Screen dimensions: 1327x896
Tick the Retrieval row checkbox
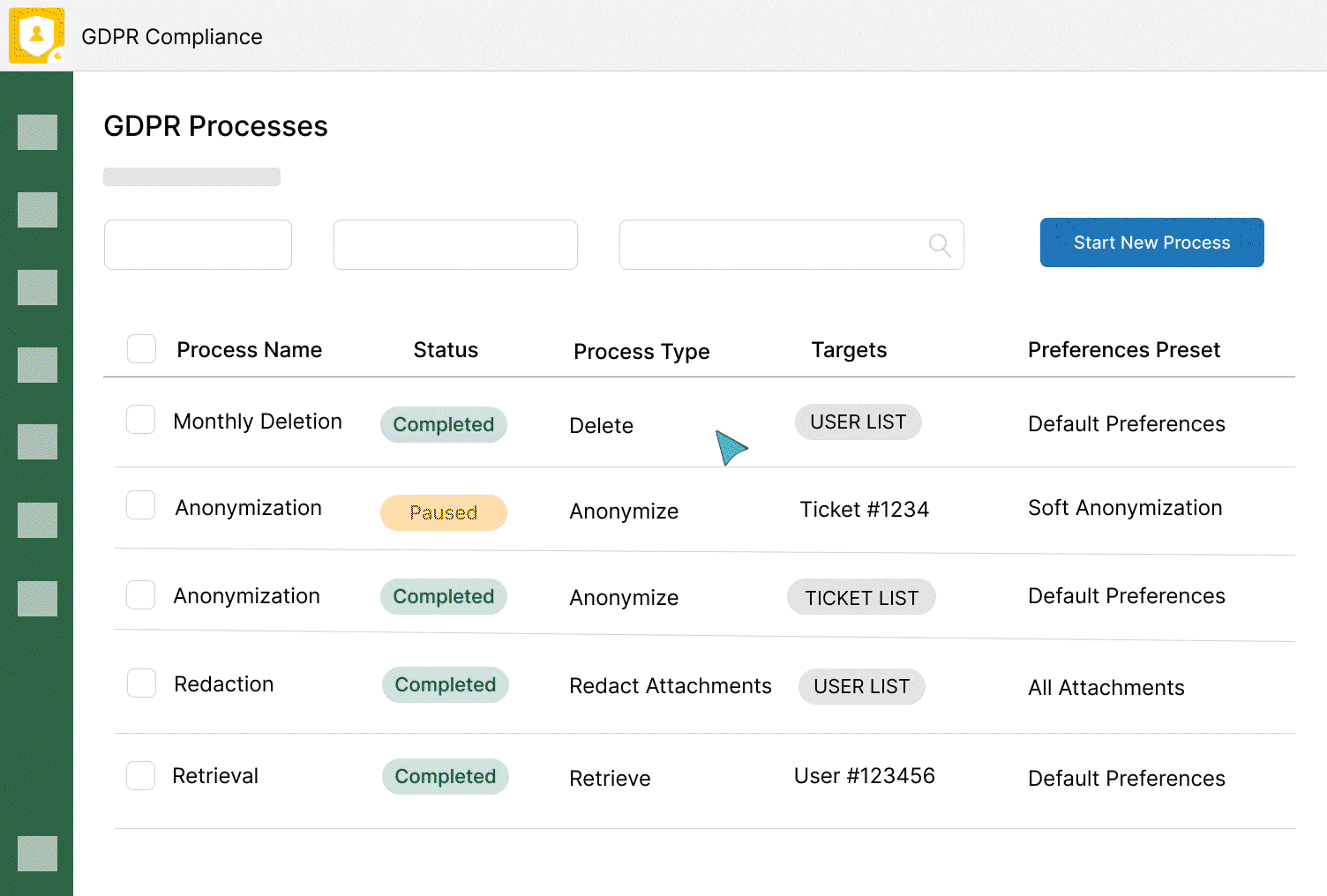click(141, 775)
